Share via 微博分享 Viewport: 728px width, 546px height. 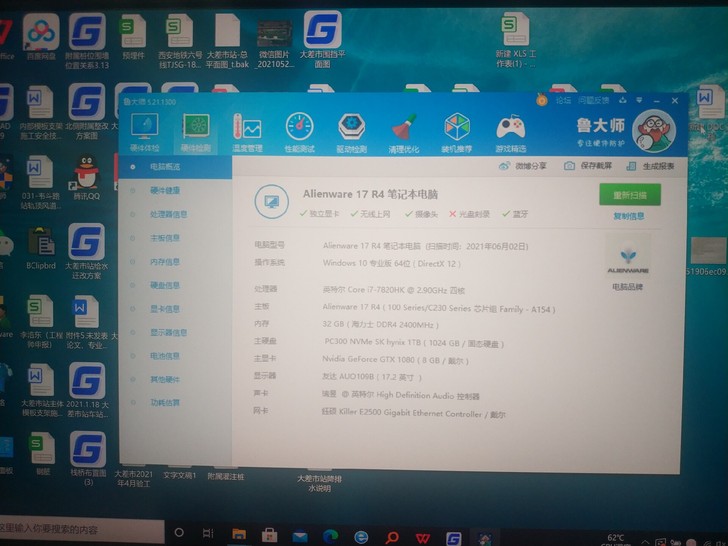[x=523, y=166]
